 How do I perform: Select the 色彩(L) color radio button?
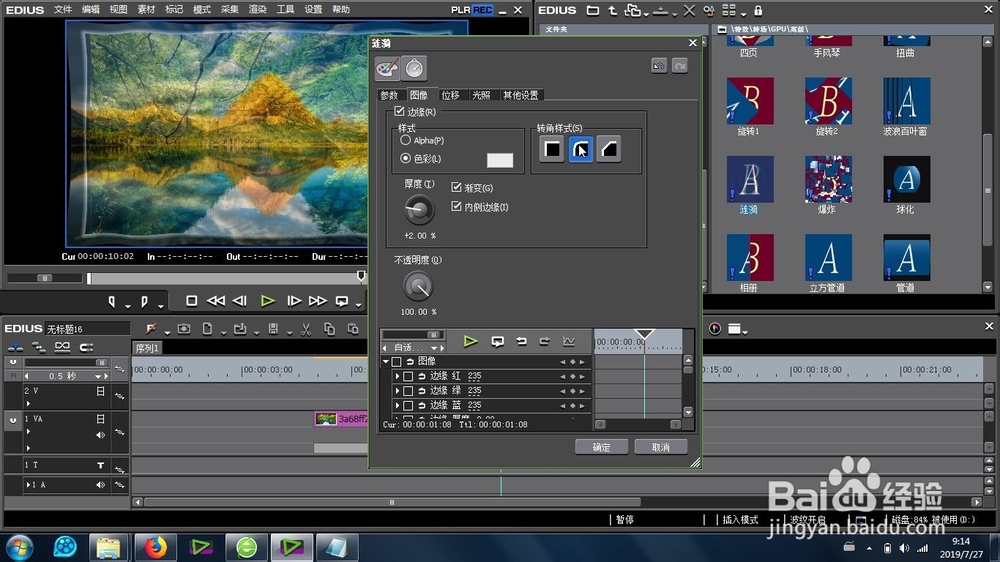click(x=405, y=158)
